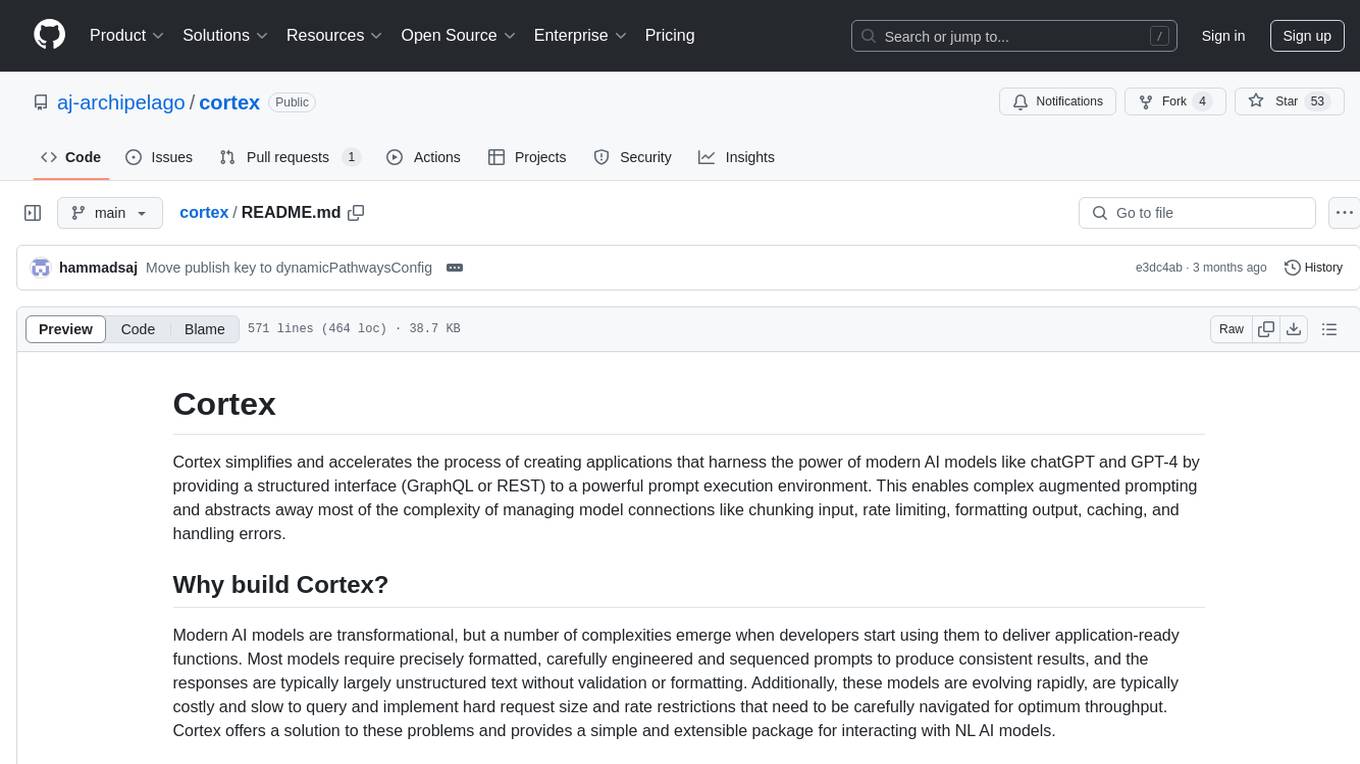
Task: Open the GitHub home logo
Action: click(x=49, y=35)
